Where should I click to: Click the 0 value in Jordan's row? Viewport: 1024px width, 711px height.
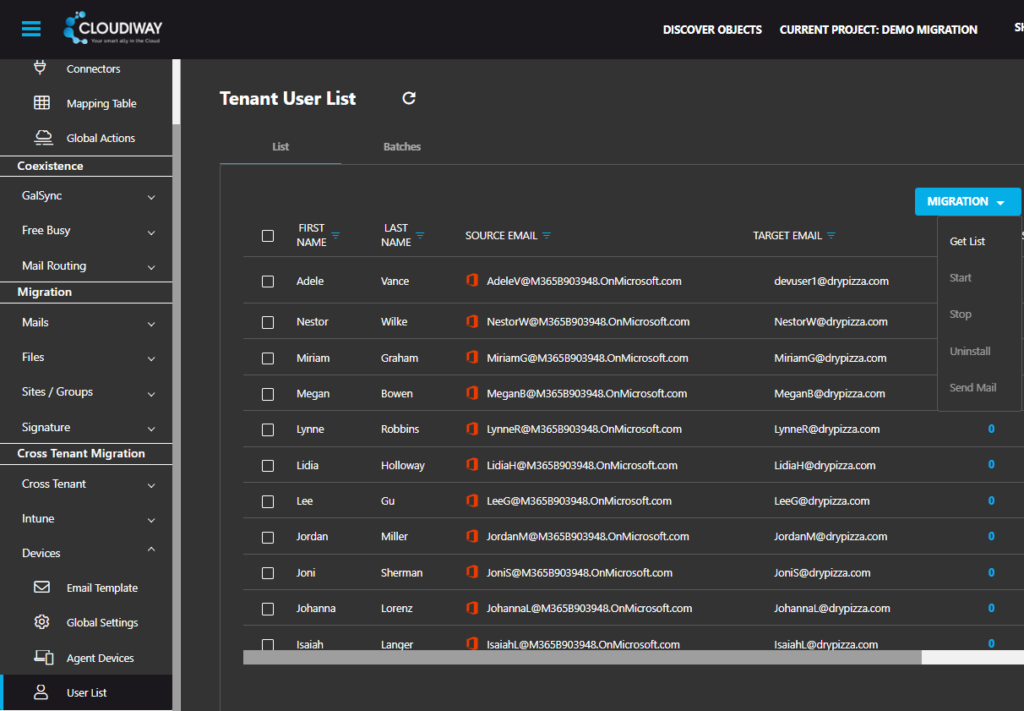(x=991, y=536)
